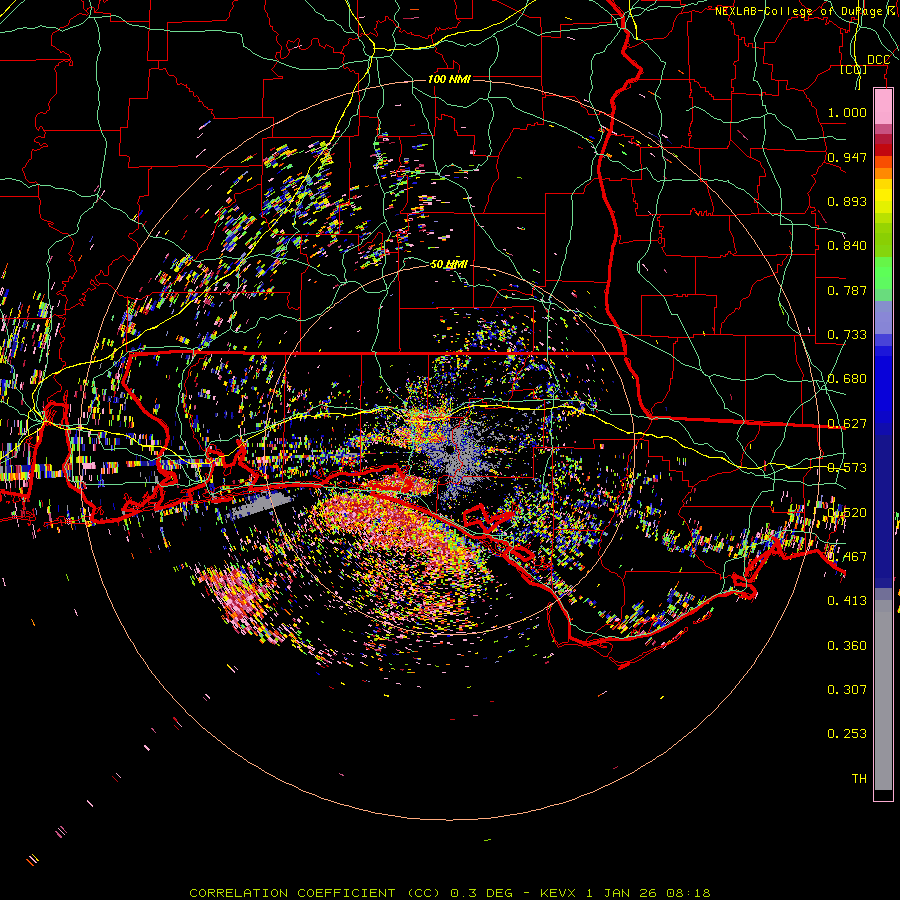Select the 0.893 legend value

point(847,201)
